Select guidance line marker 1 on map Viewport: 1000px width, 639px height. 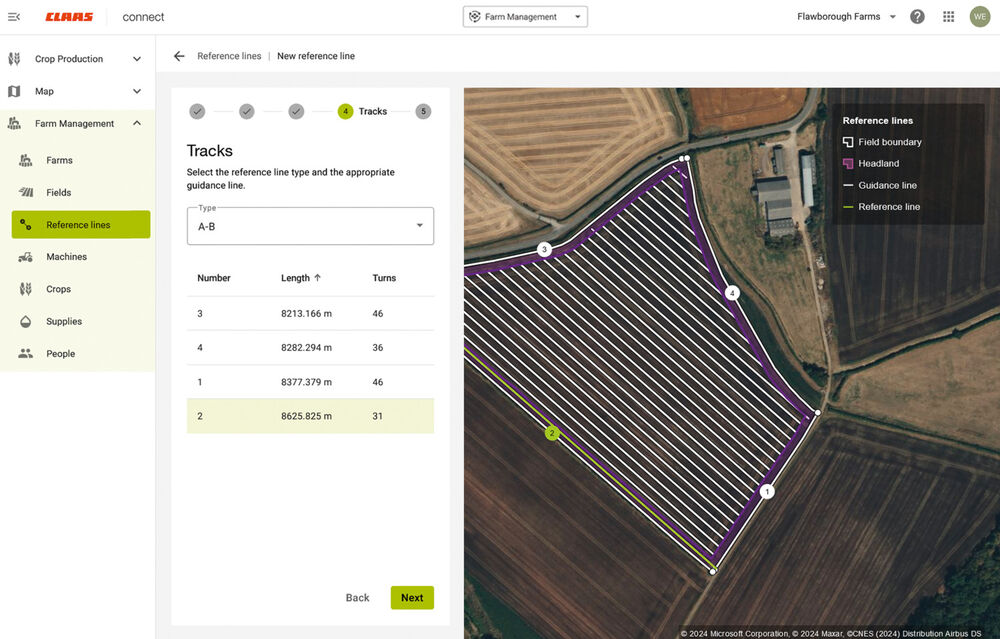(767, 492)
